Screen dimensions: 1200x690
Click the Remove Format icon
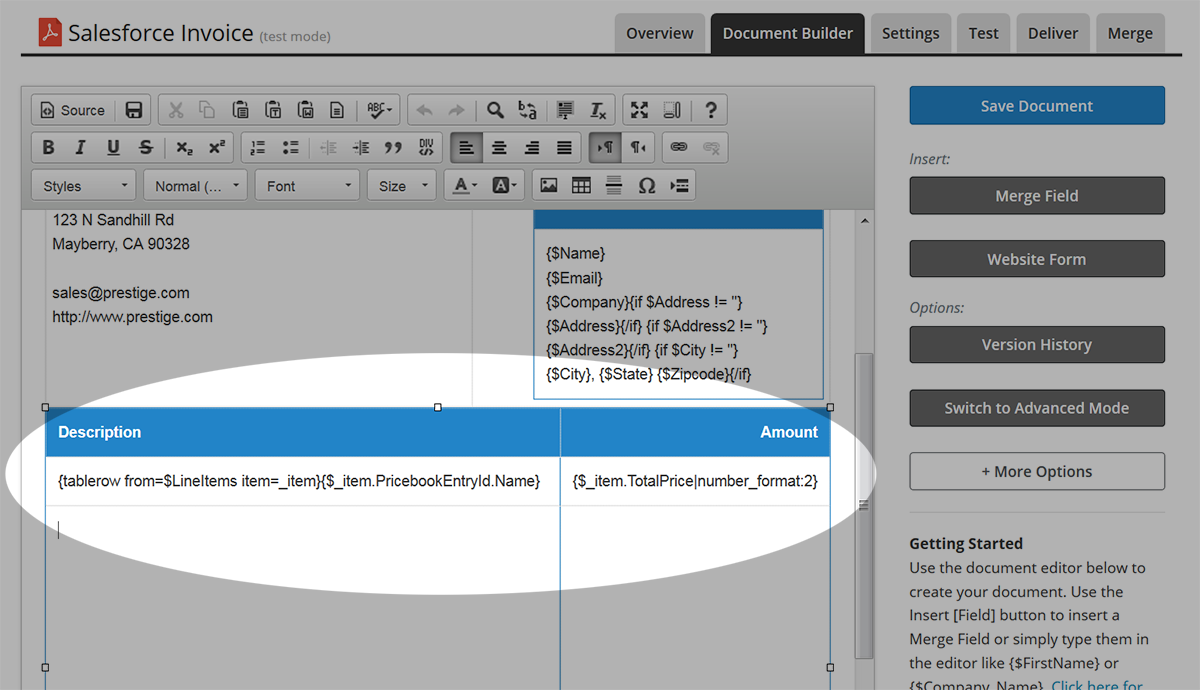coord(598,110)
